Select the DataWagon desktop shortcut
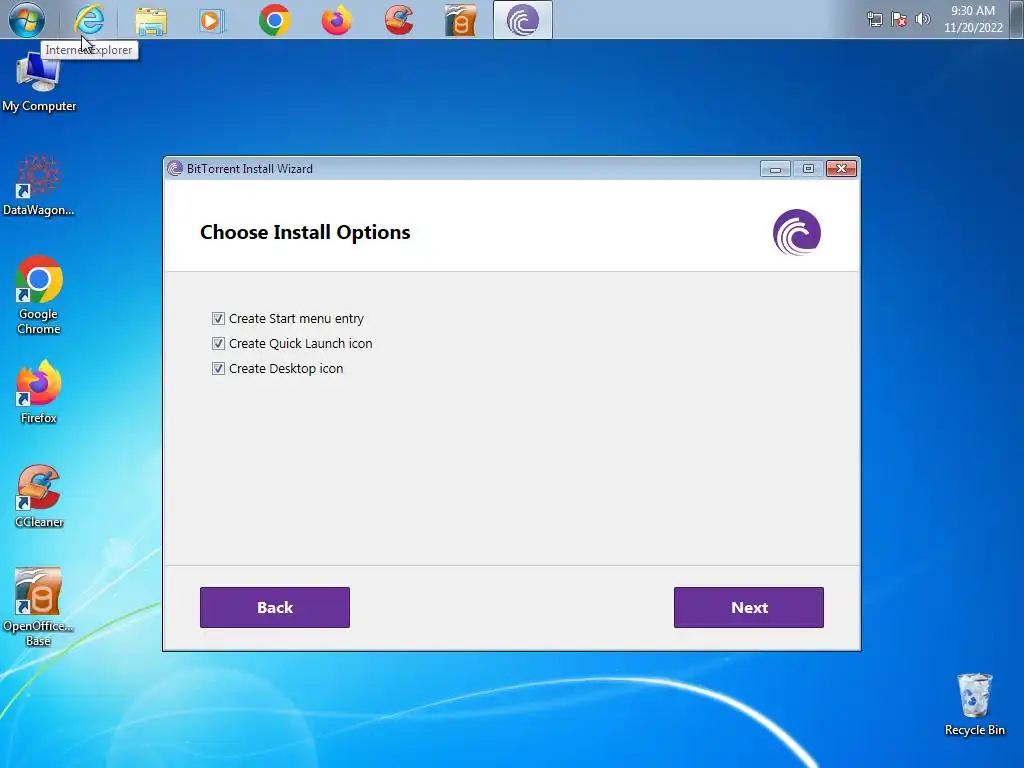The image size is (1024, 768). pos(39,185)
